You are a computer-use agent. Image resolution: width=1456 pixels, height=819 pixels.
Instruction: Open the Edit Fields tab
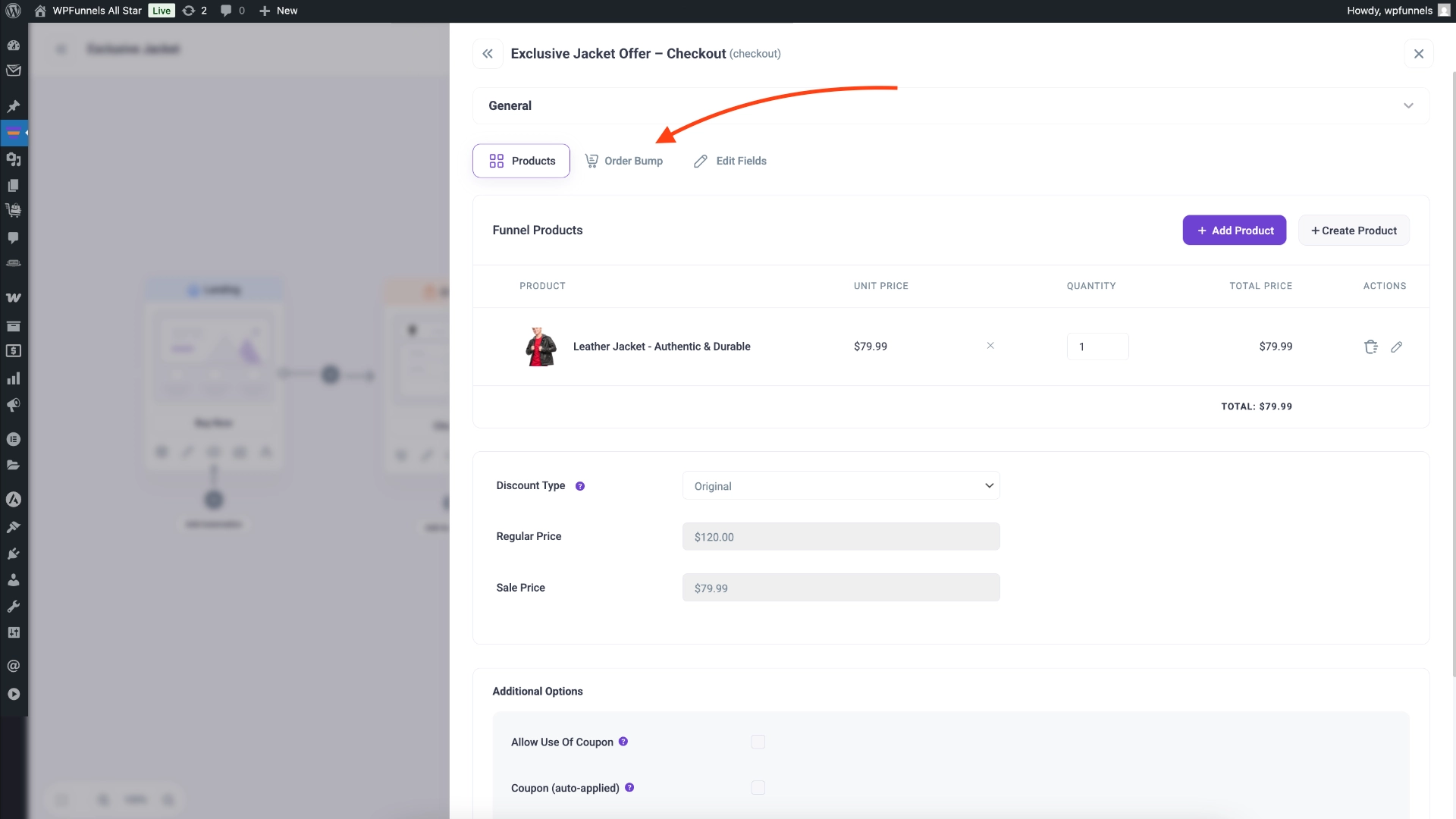[730, 161]
